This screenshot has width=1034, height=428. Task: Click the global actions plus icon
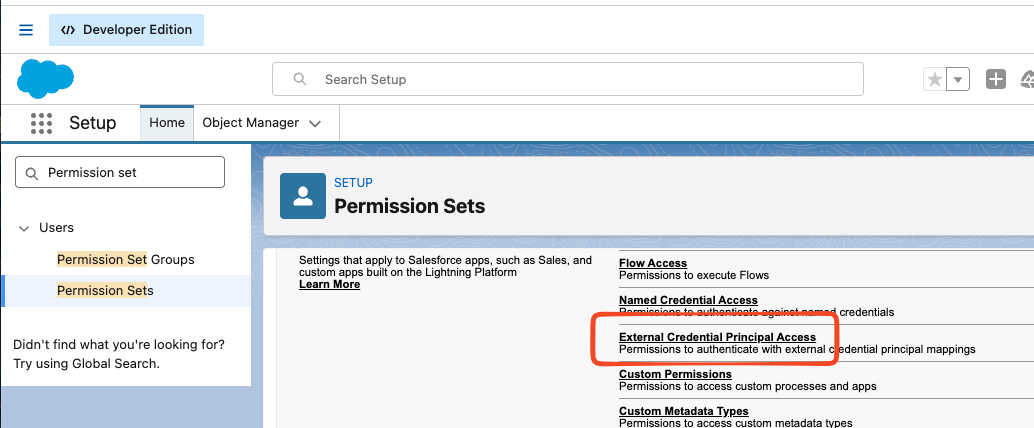pos(996,80)
